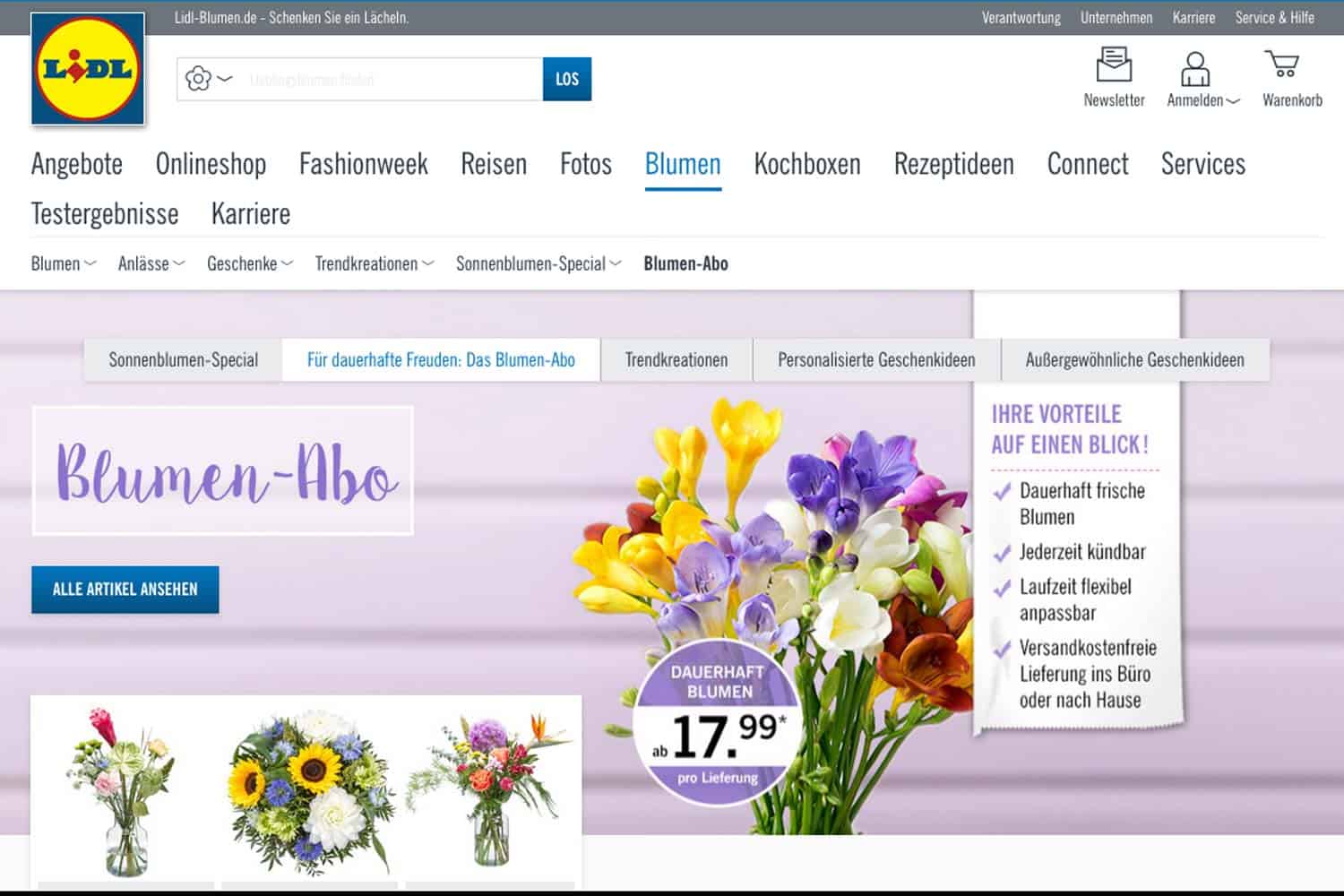Open Fashionweek navigation item
Image resolution: width=1344 pixels, height=896 pixels.
pos(363,164)
